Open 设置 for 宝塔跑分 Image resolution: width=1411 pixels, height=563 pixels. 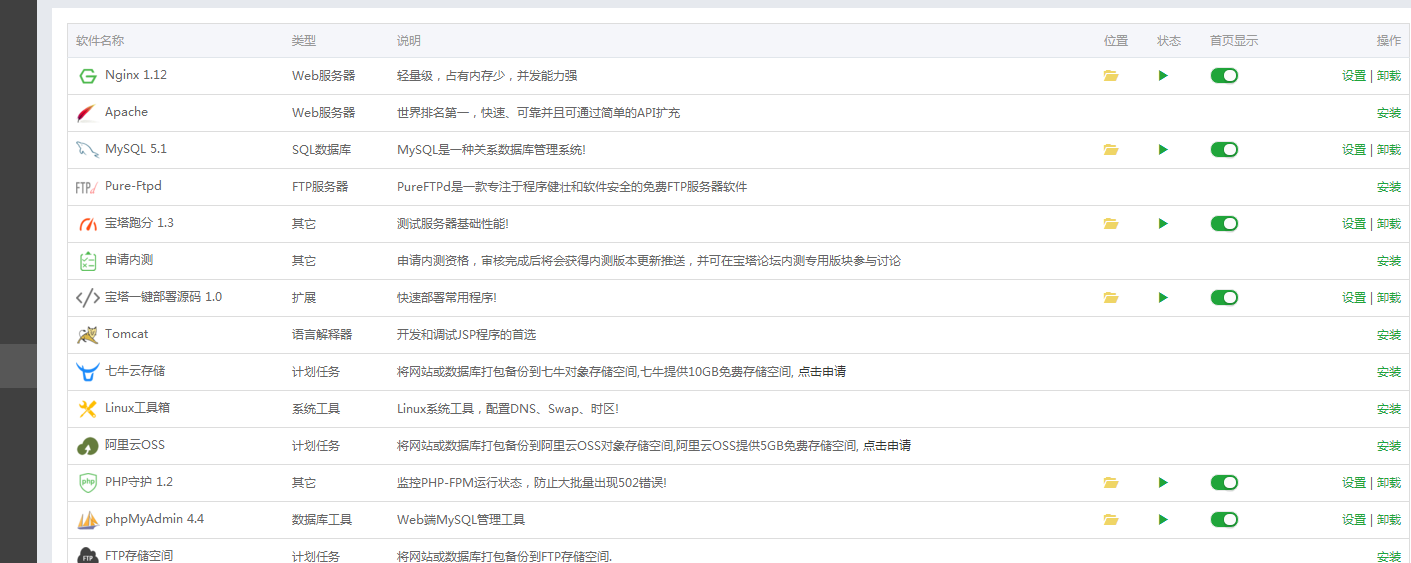click(1354, 224)
